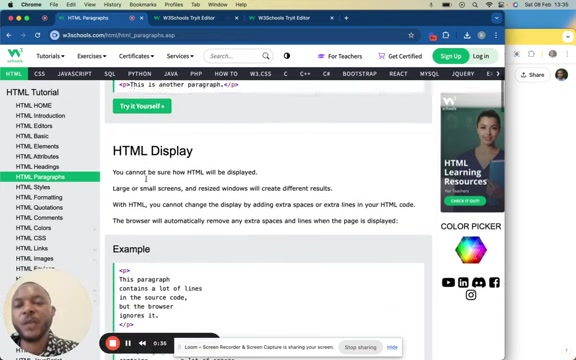The width and height of the screenshot is (576, 360).
Task: Select the SQL topic tab
Action: (109, 74)
